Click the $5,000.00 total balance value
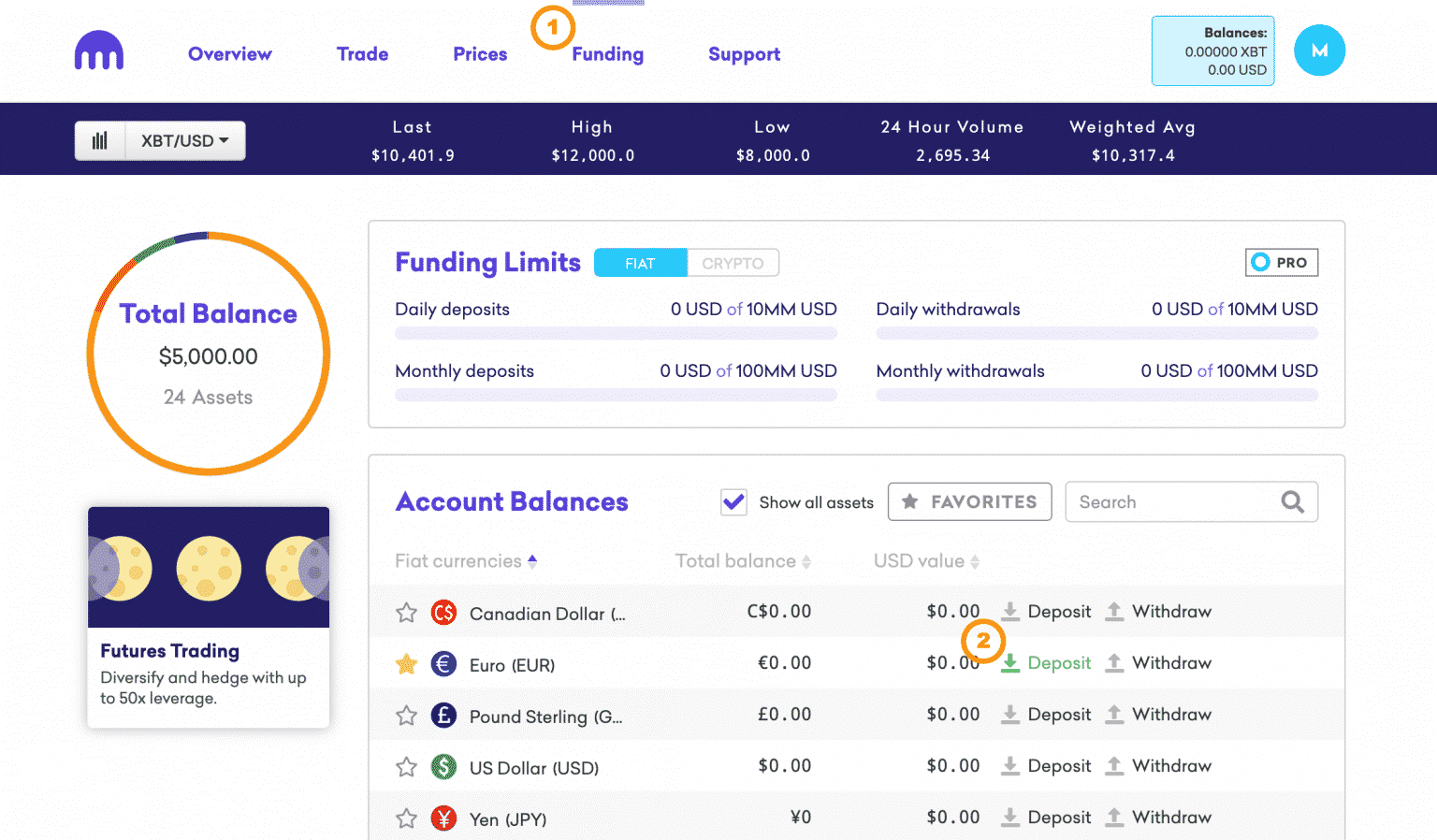This screenshot has height=840, width=1437. click(x=209, y=356)
